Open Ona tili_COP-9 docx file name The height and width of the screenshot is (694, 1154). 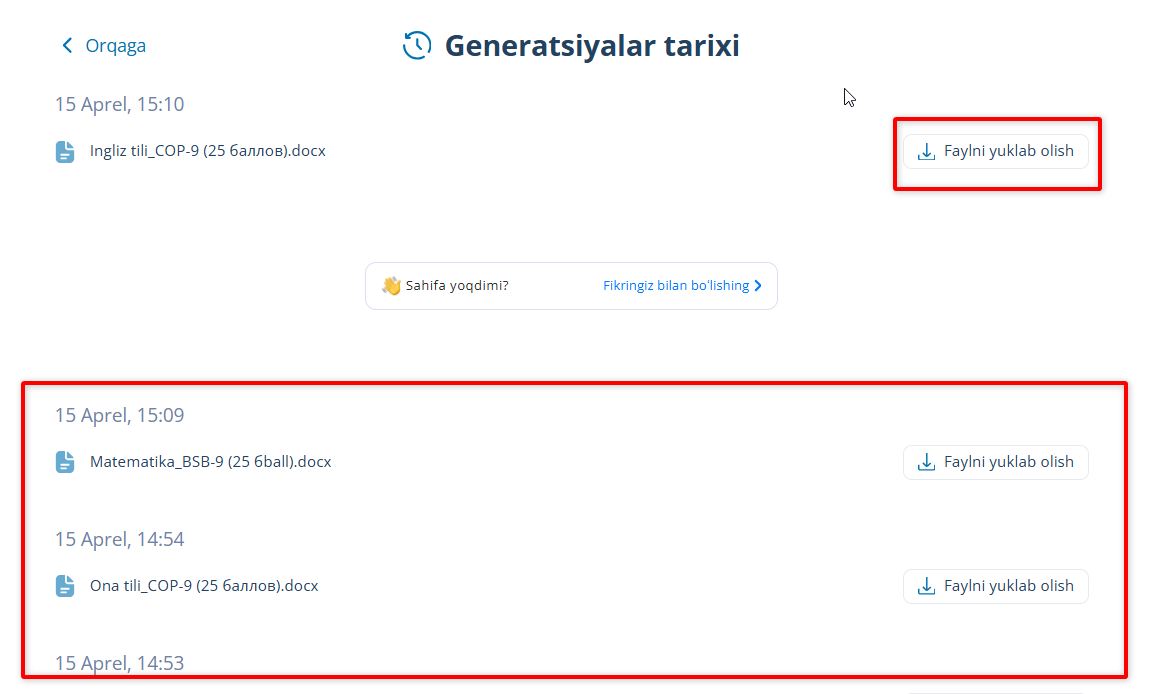point(204,586)
